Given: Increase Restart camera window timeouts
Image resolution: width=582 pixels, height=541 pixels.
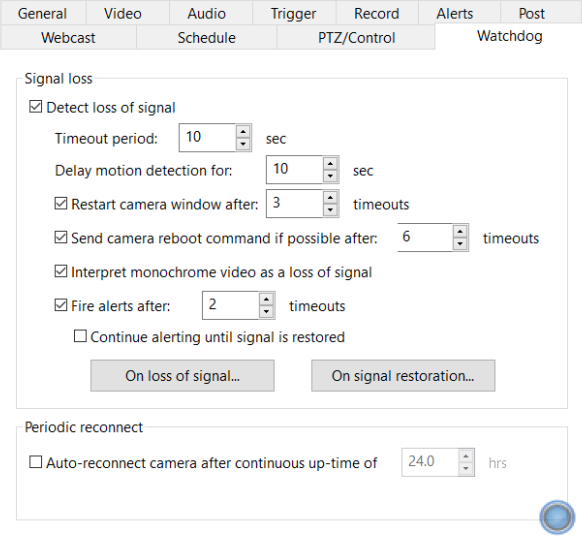Looking at the screenshot, I should click(x=330, y=197).
